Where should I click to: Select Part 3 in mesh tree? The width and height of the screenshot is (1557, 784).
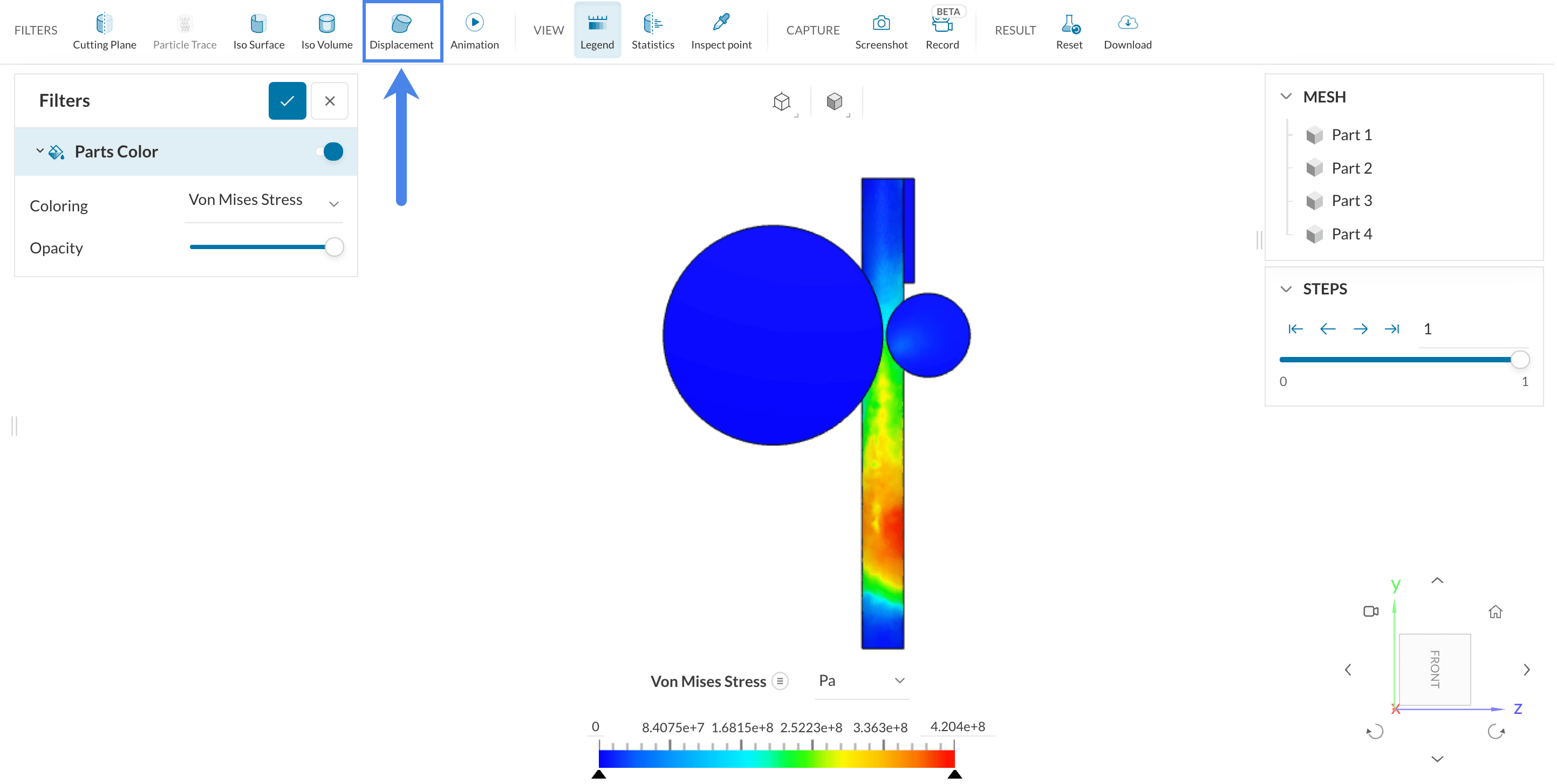[x=1351, y=201]
